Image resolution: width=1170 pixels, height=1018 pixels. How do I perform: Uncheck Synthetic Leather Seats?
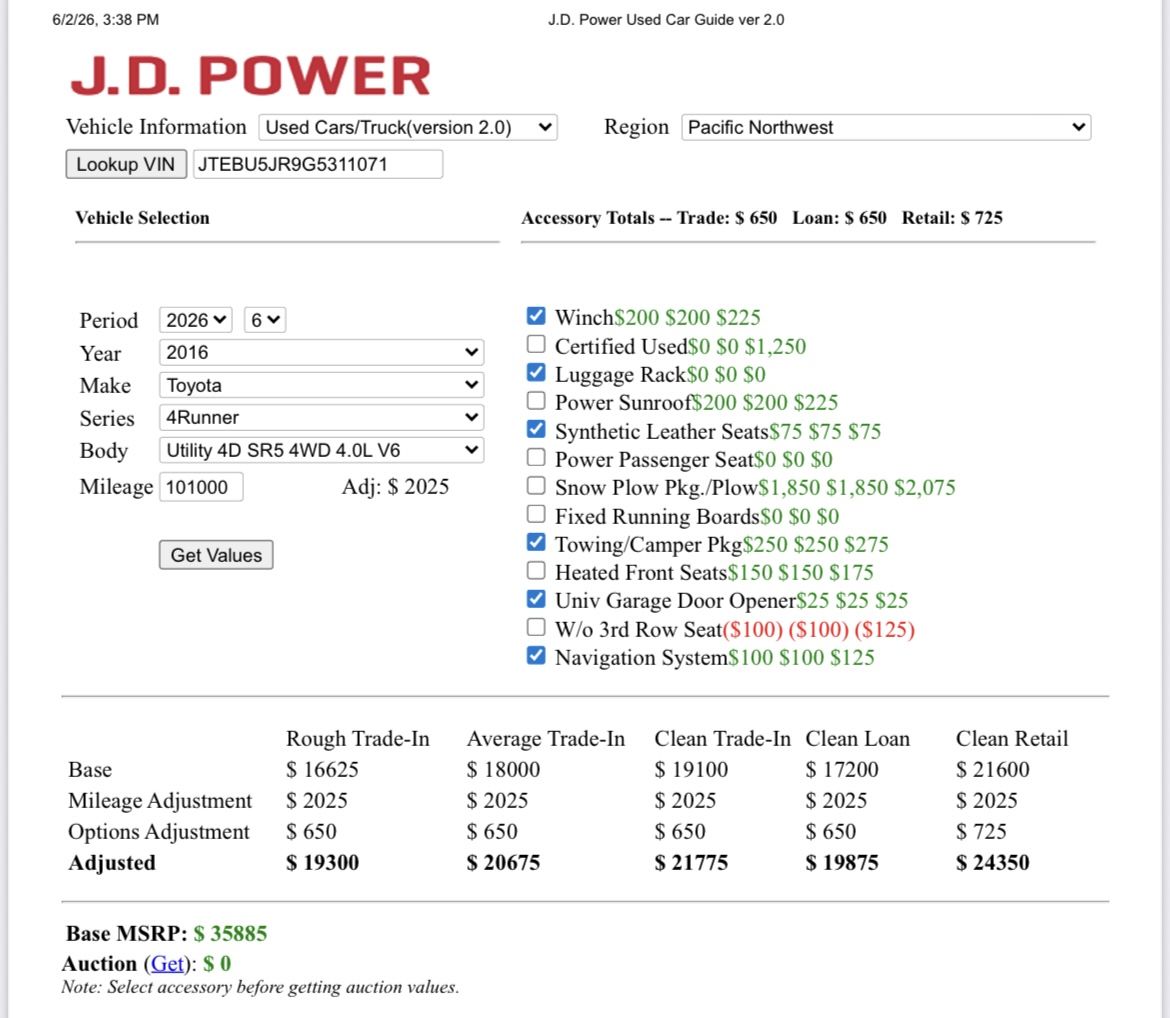point(536,429)
